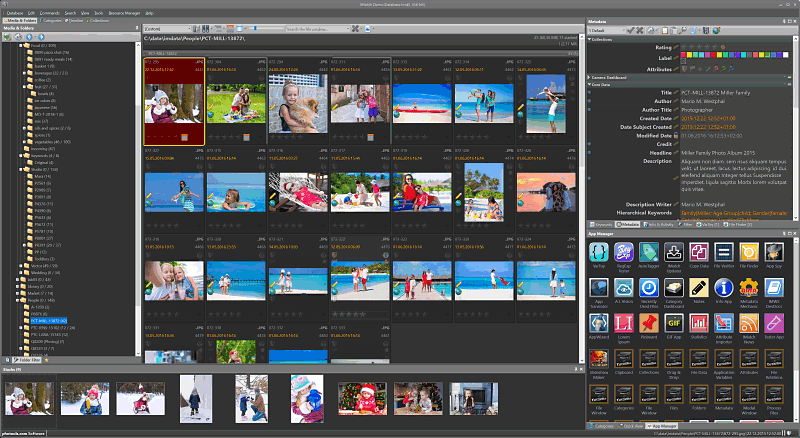
Task: Launch the Recently Used Files app
Action: pyautogui.click(x=648, y=288)
